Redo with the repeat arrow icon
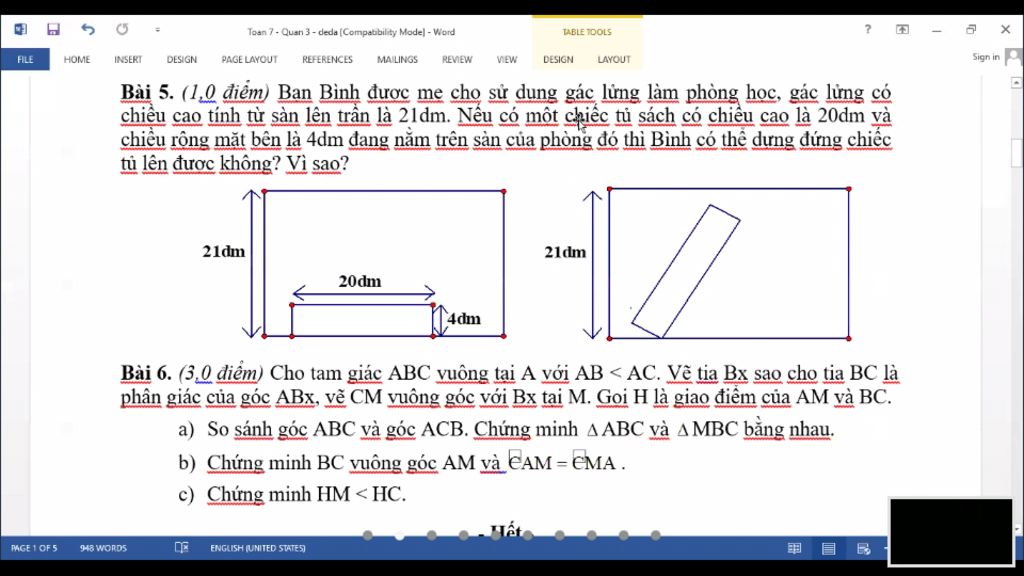 tap(122, 29)
